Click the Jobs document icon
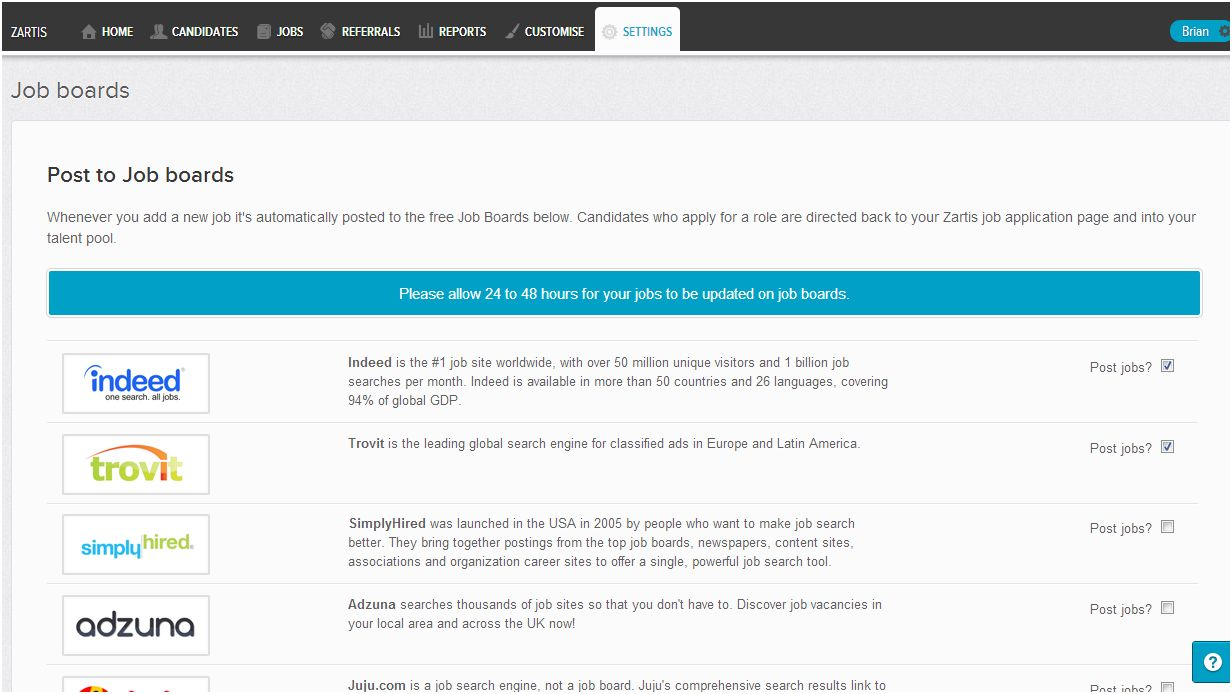 (264, 32)
